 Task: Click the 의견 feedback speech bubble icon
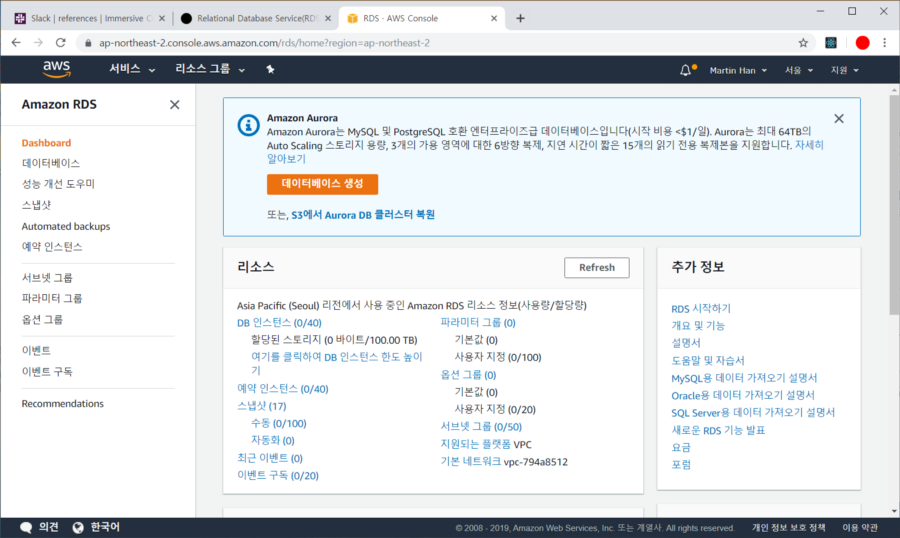coord(26,527)
